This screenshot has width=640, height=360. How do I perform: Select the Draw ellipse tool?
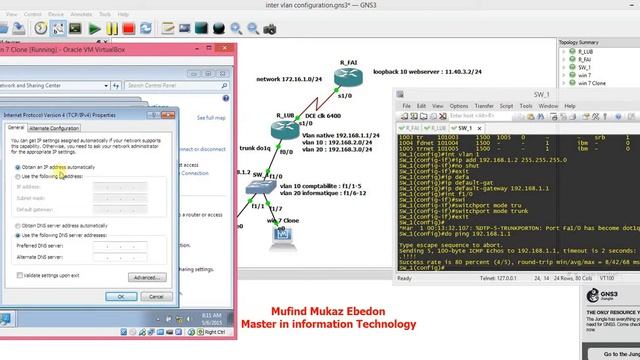click(x=219, y=28)
